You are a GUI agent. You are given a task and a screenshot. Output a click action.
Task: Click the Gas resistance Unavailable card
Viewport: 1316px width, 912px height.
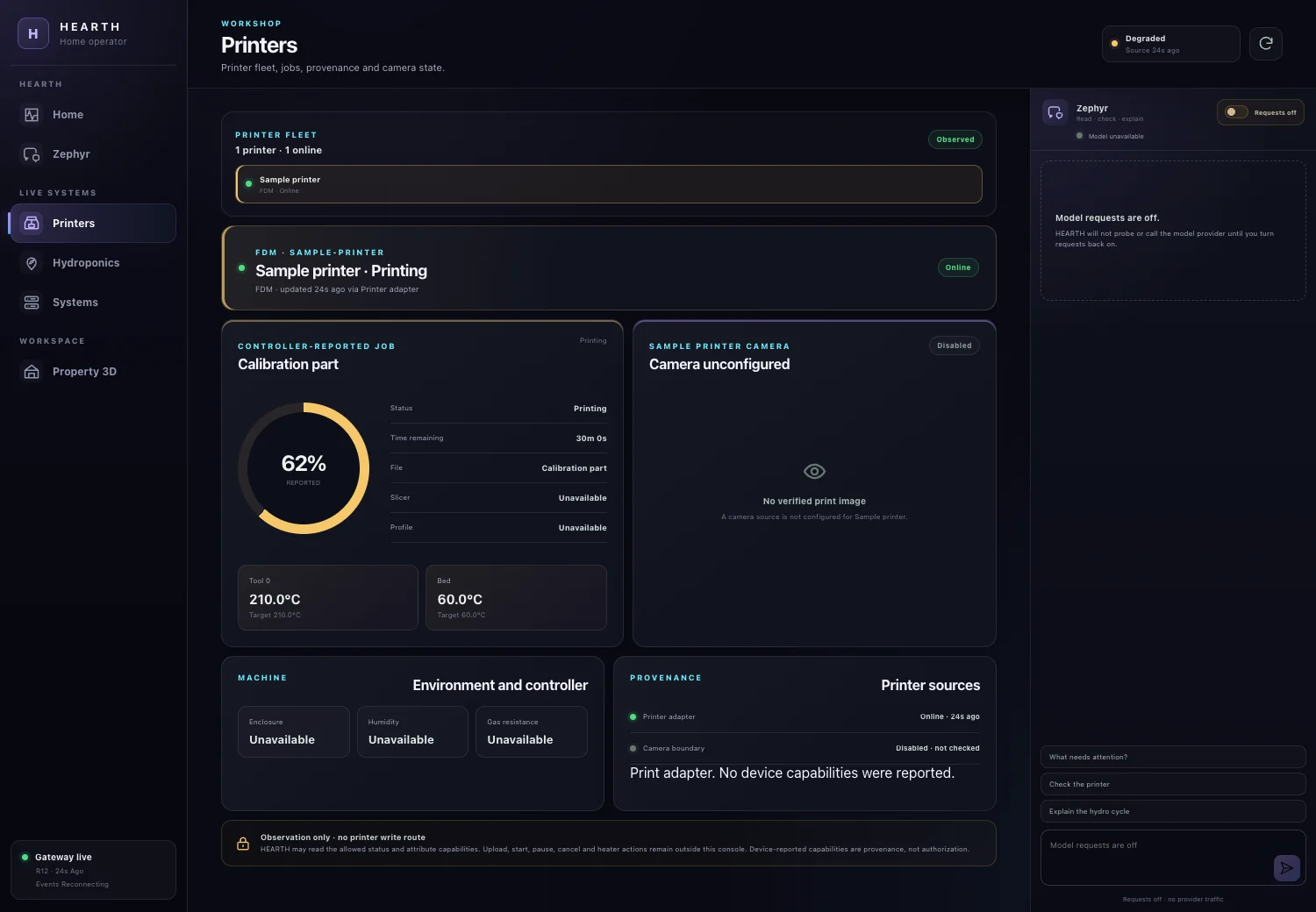[x=532, y=731]
